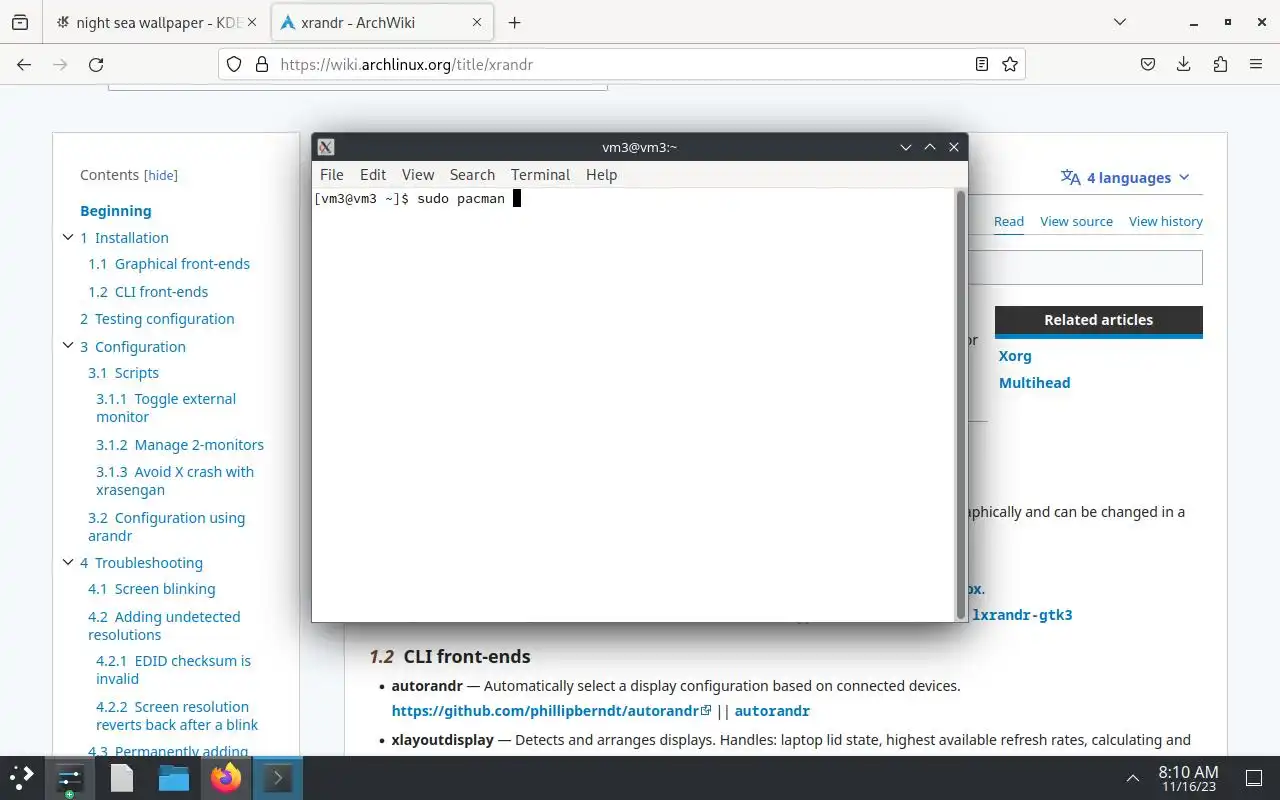
Task: Click the tracking protection shield icon
Action: pos(234,64)
